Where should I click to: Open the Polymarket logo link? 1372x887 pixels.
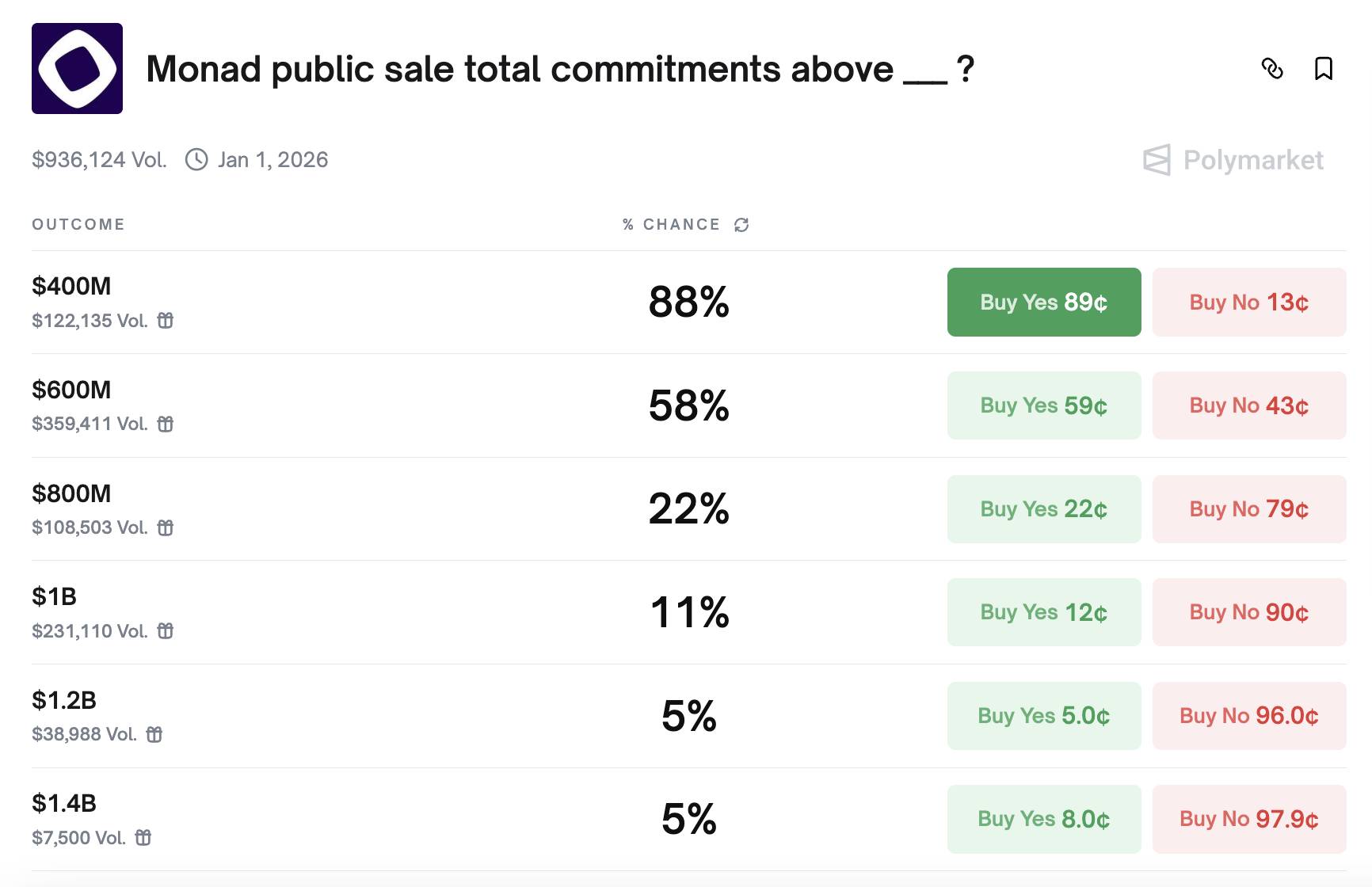pyautogui.click(x=1233, y=160)
